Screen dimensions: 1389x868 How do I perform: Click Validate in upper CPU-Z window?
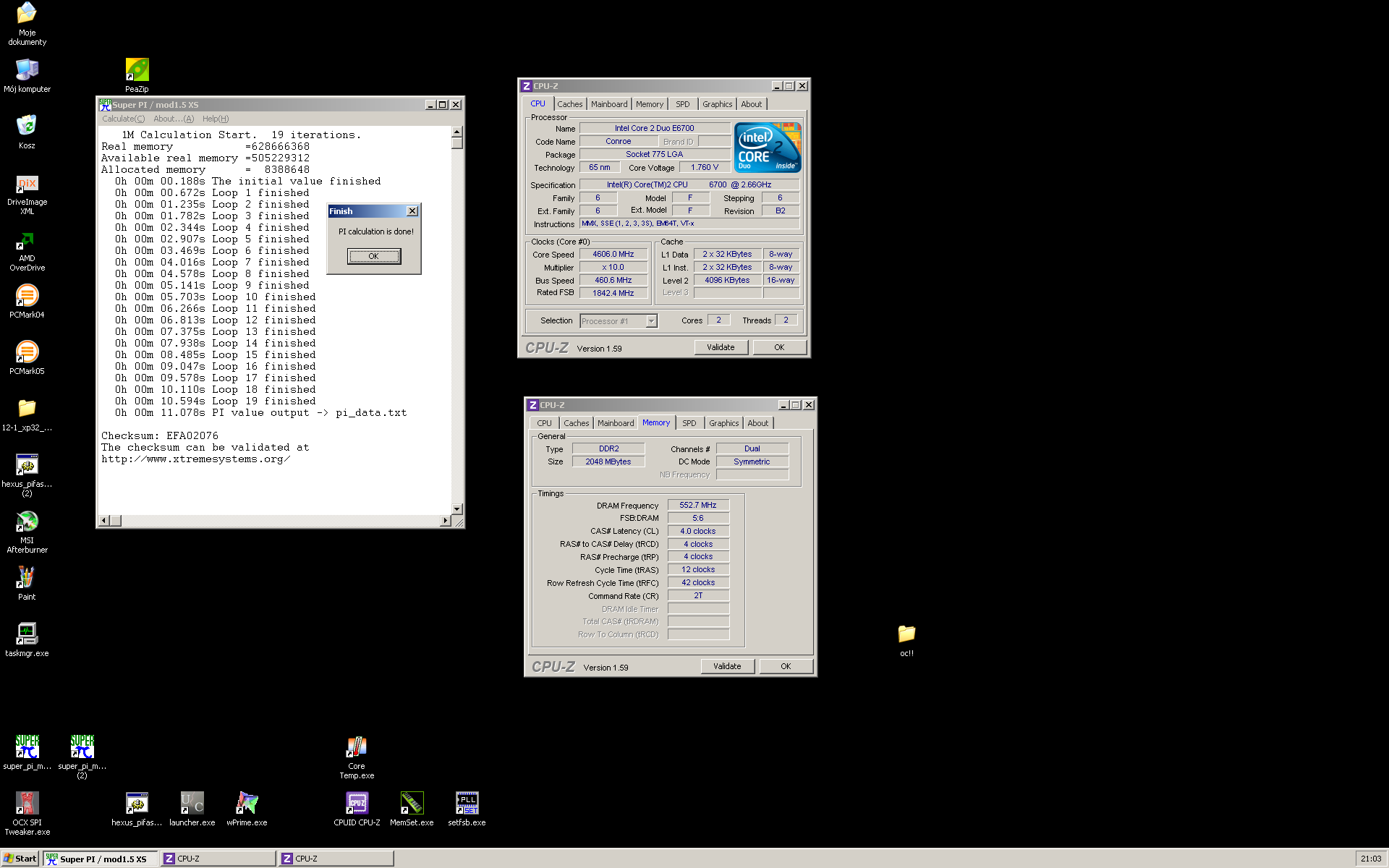[721, 347]
